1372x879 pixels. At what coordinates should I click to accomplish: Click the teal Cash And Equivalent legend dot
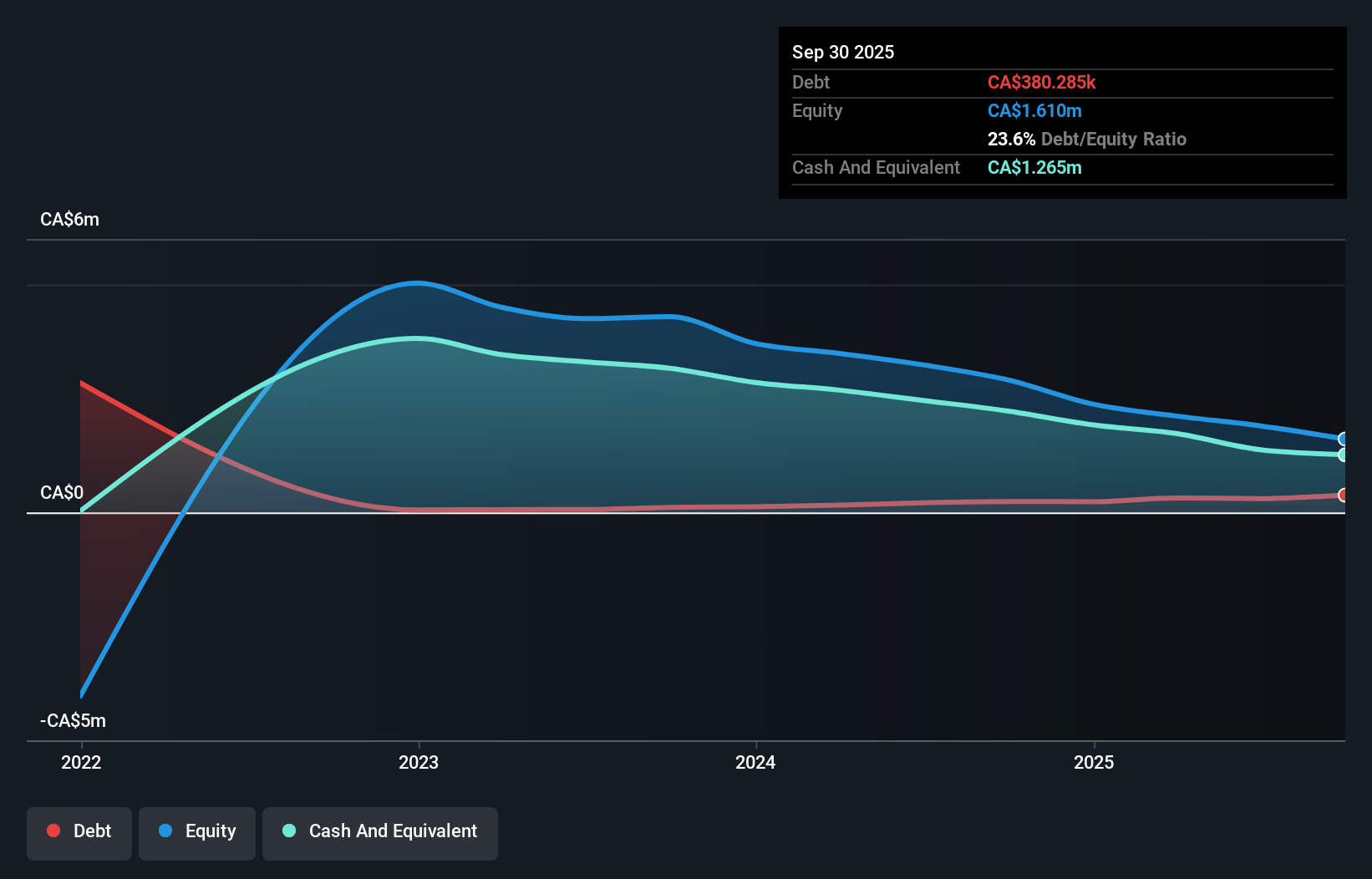(288, 831)
